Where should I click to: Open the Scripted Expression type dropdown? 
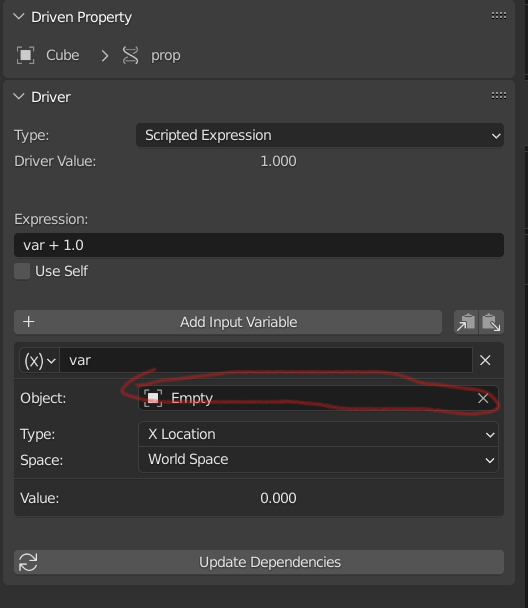[320, 135]
